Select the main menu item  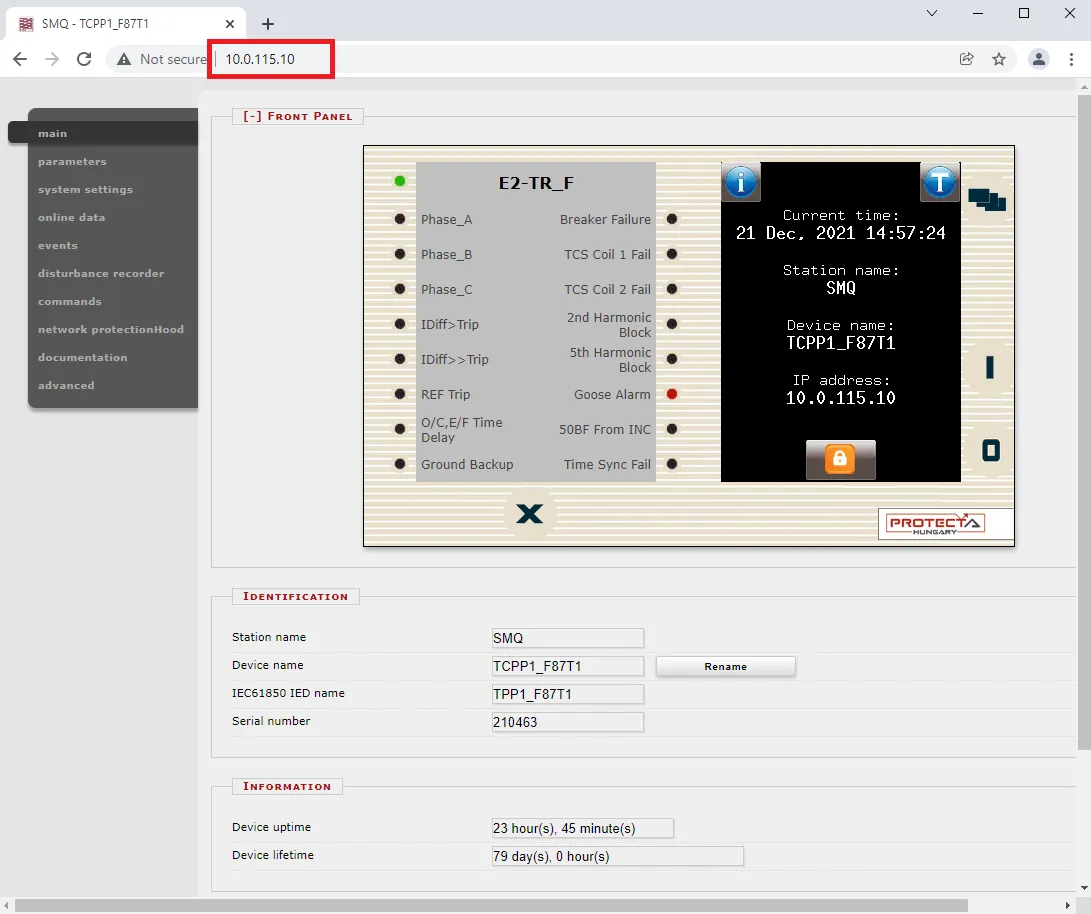(x=103, y=134)
